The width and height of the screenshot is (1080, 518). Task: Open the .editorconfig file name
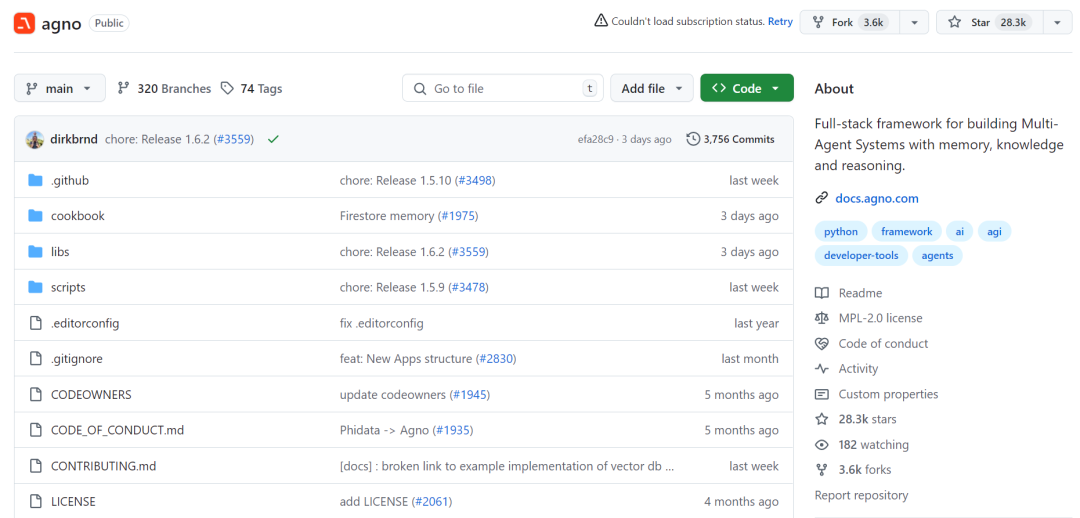coord(85,323)
